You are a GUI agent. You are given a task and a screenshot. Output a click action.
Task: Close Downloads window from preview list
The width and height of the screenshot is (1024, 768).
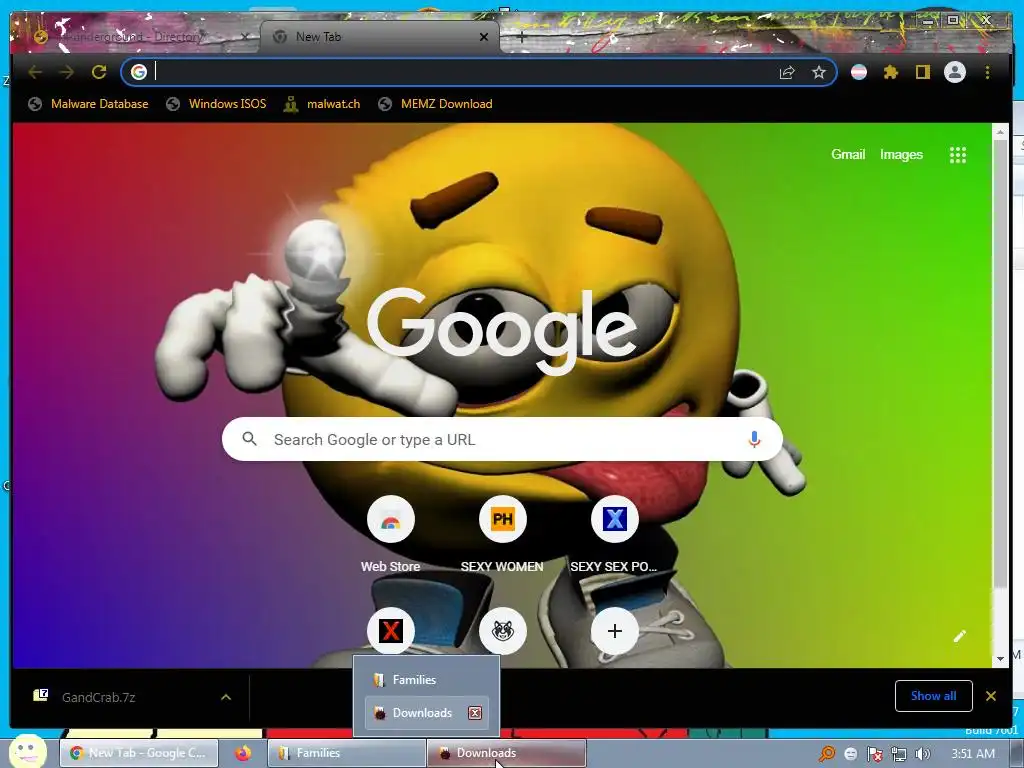coord(475,713)
